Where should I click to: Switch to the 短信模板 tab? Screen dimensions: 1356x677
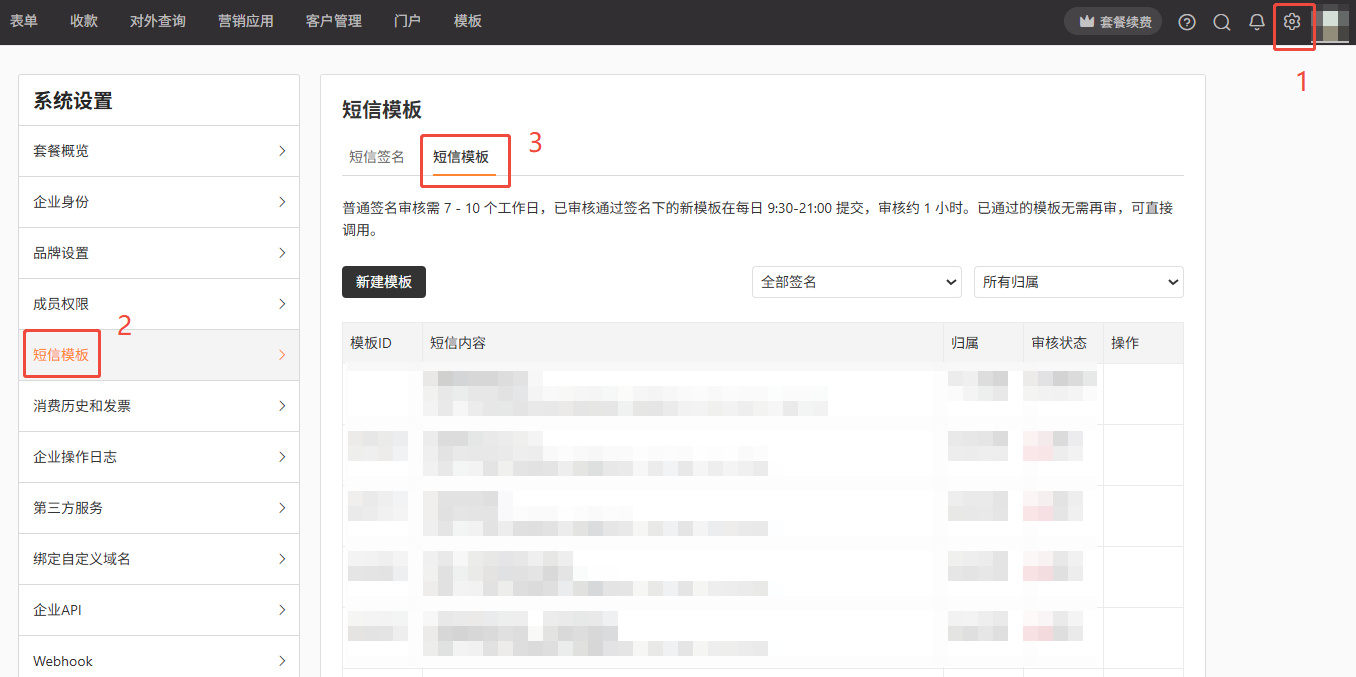coord(461,157)
